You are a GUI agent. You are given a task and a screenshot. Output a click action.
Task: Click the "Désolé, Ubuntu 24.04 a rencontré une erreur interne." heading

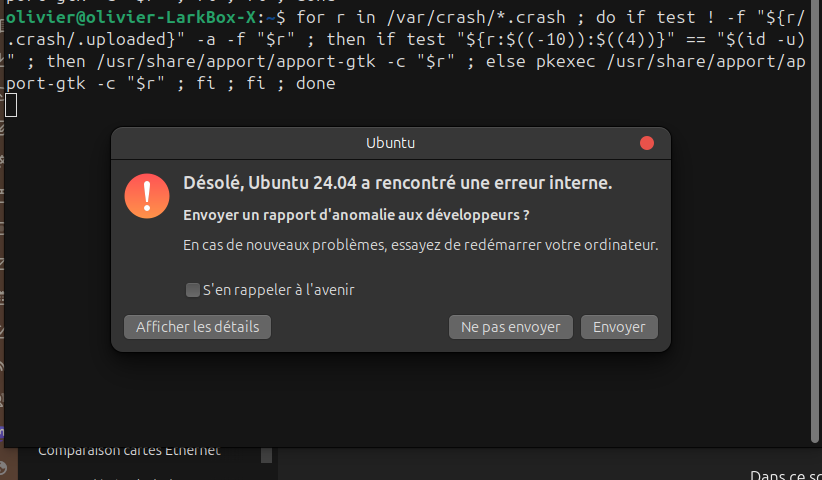(x=397, y=183)
